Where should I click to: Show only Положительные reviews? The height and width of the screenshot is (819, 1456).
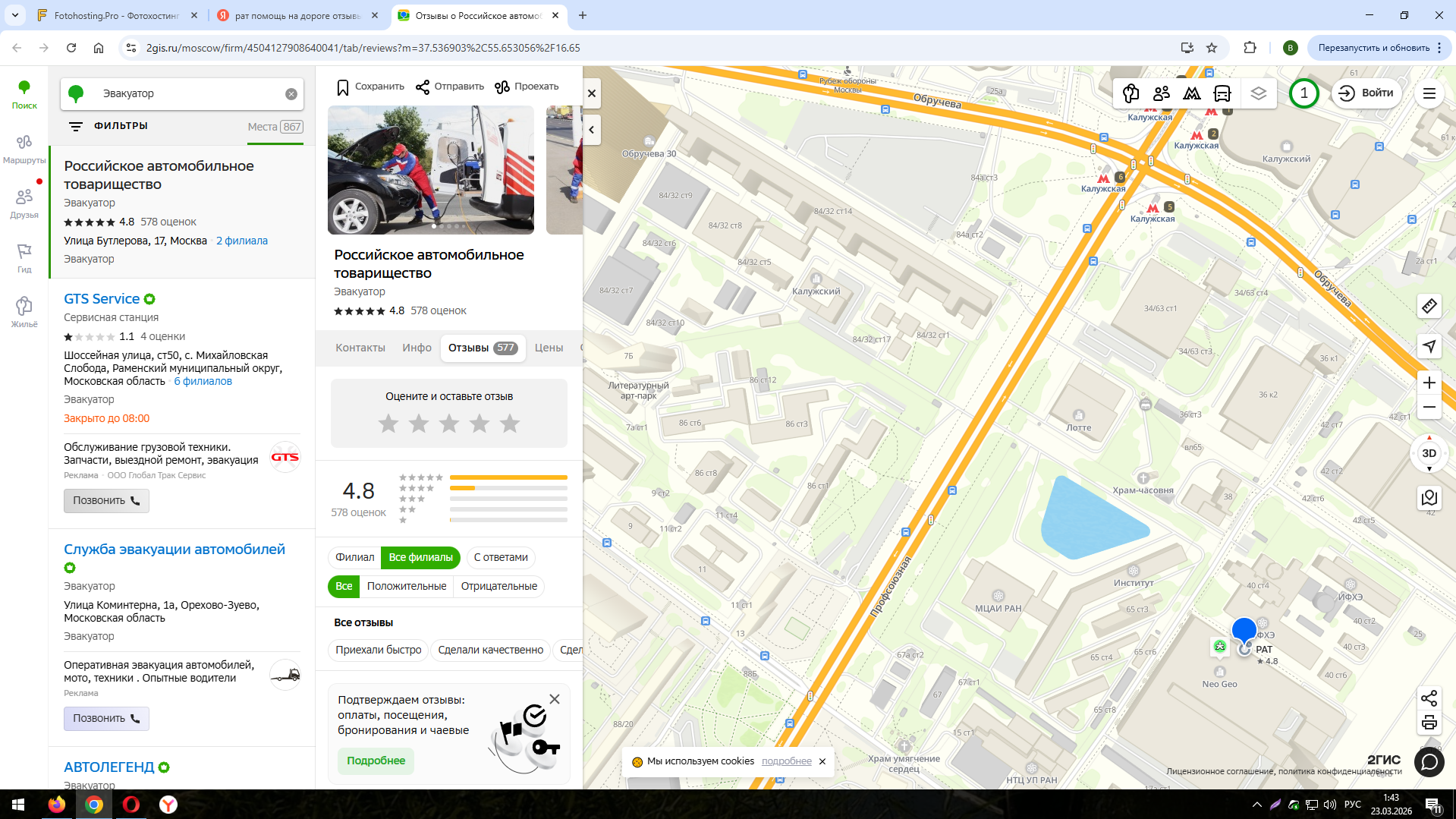pos(407,586)
